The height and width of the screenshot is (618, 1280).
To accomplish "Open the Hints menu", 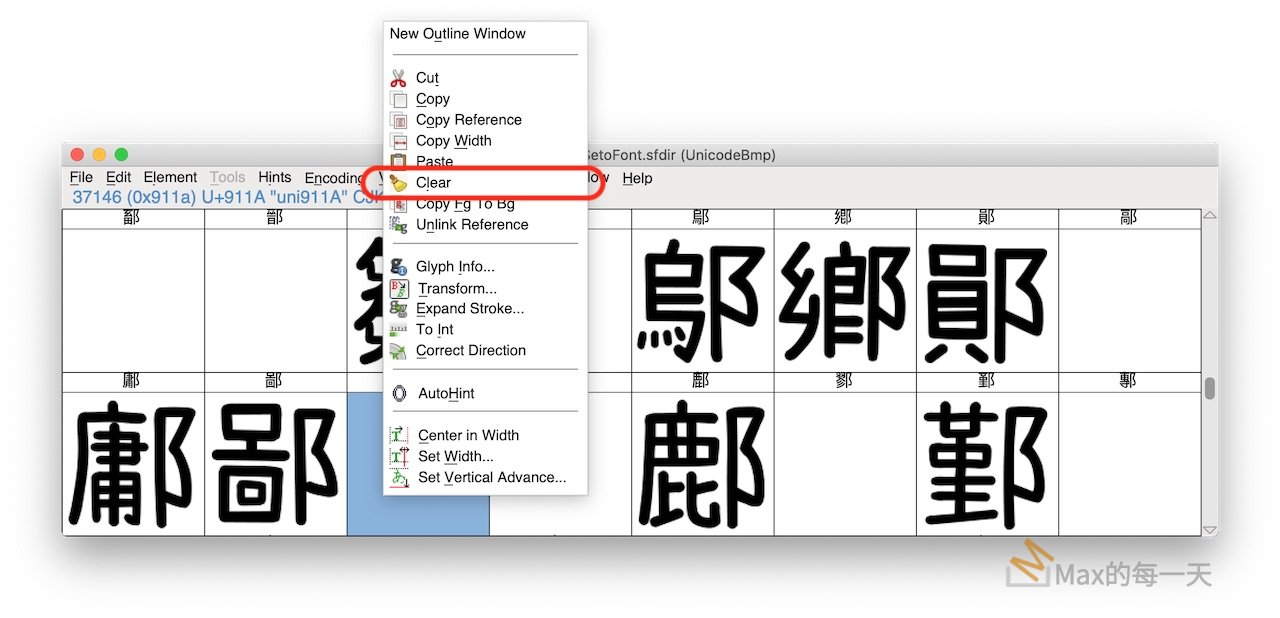I will point(274,178).
